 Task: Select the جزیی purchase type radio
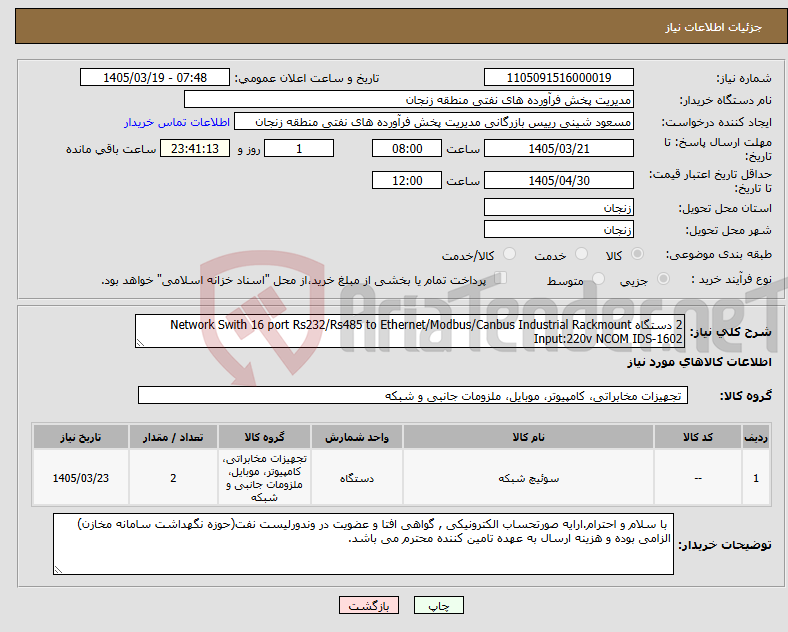click(663, 278)
